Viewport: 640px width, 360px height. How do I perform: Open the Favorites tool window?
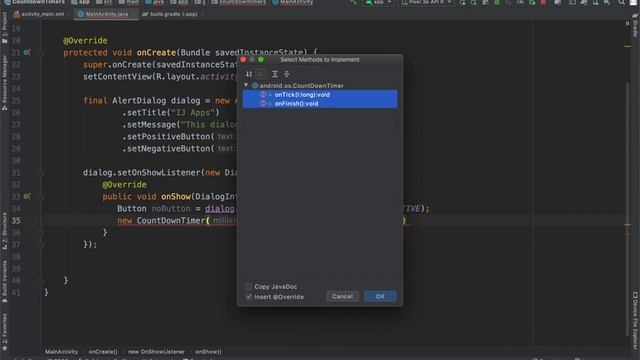[4, 332]
